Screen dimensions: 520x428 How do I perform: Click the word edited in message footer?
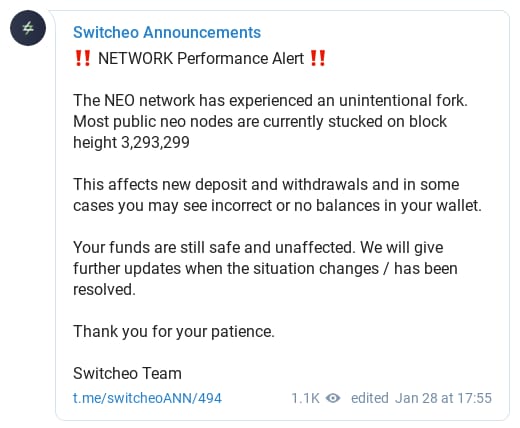(x=370, y=398)
